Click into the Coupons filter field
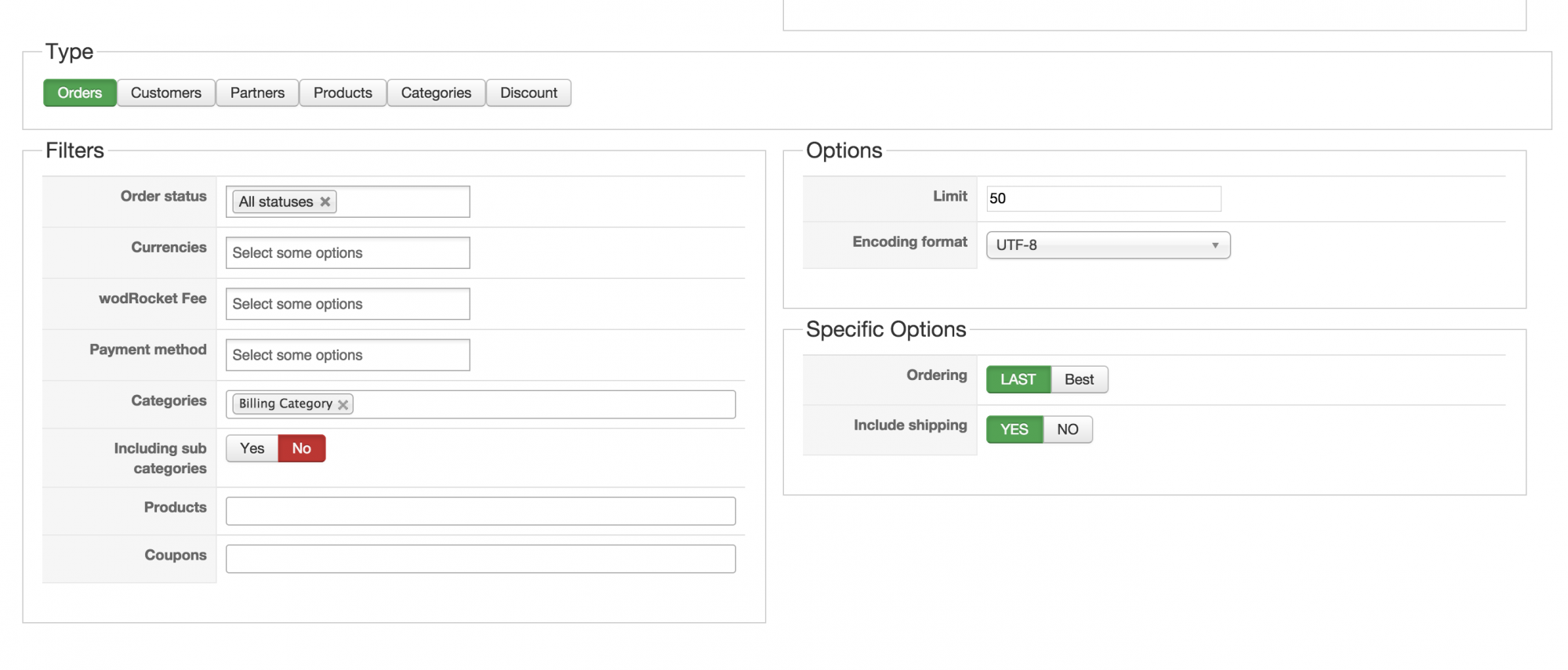This screenshot has height=670, width=1568. (481, 559)
